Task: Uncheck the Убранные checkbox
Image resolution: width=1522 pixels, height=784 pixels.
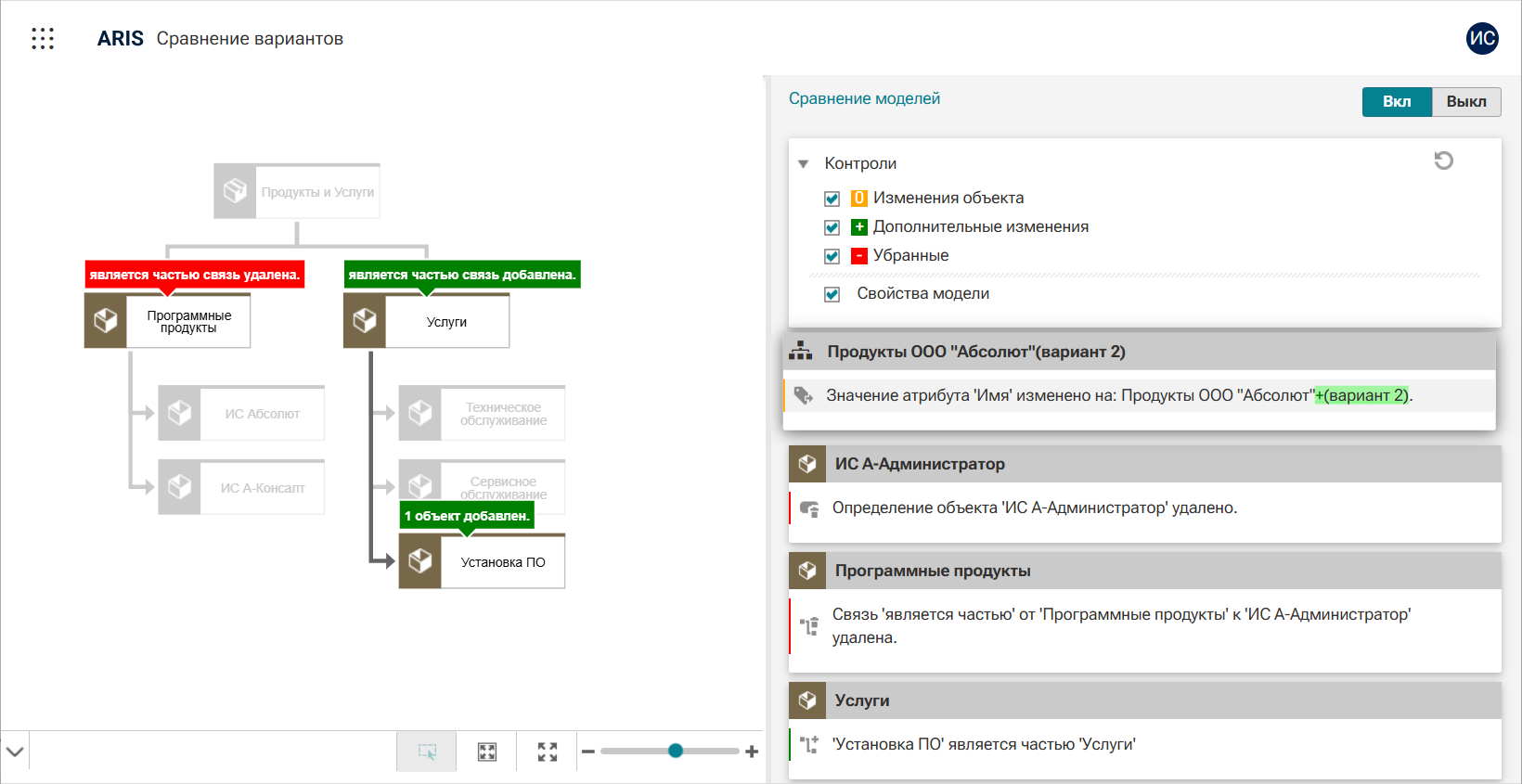Action: click(x=832, y=256)
